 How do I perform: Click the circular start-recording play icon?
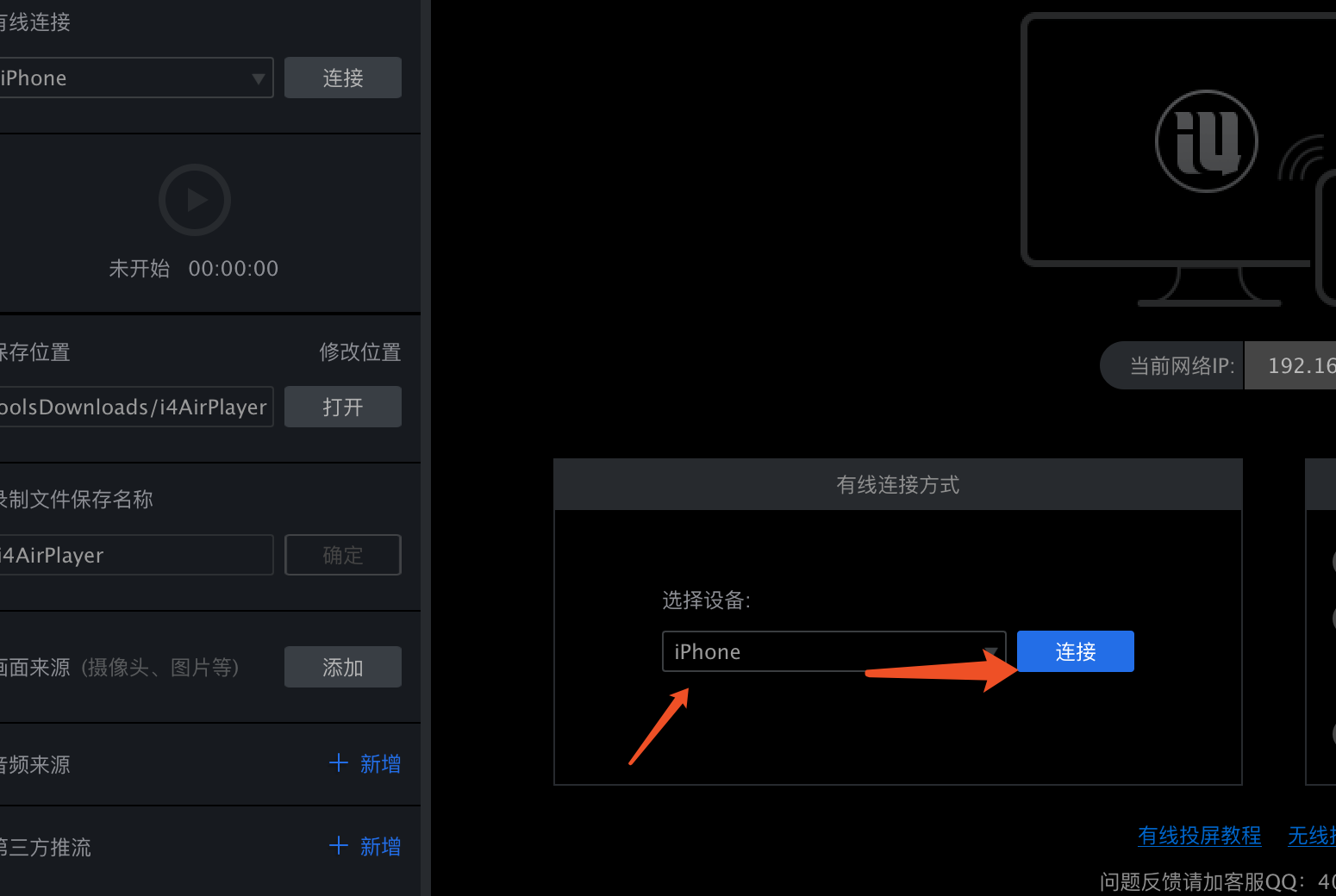coord(194,199)
